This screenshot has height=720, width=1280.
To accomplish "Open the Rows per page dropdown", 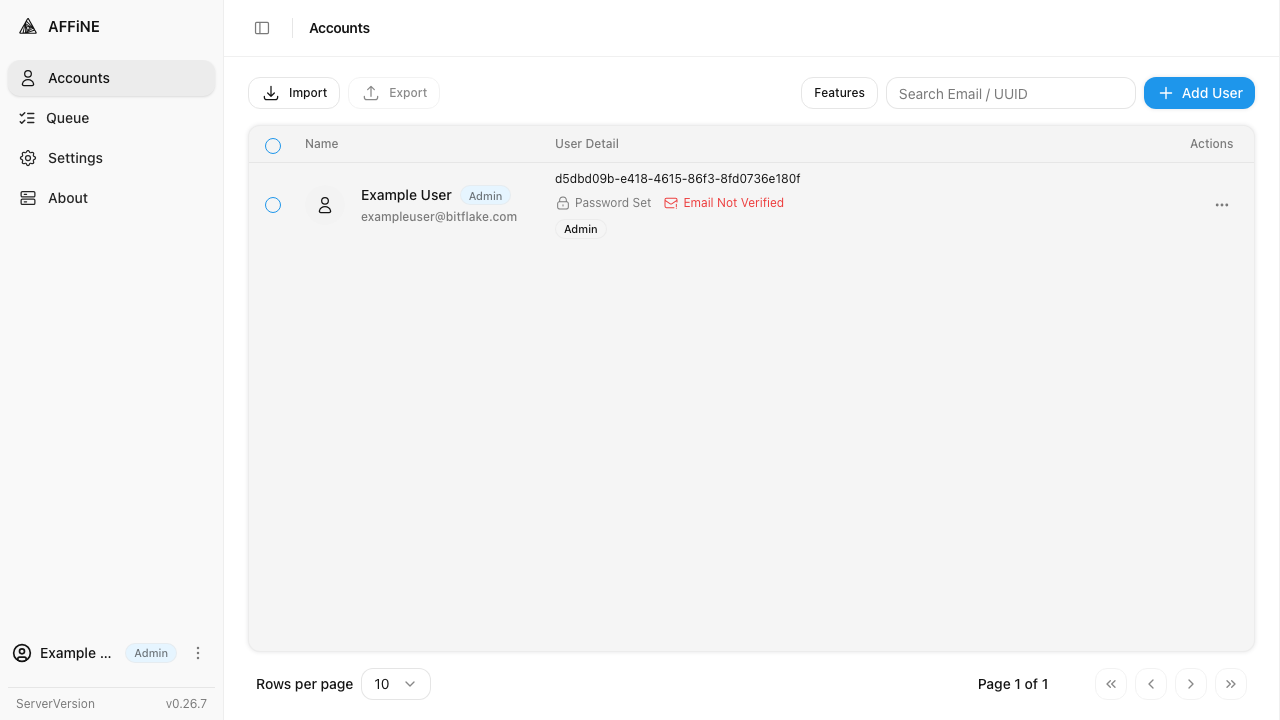I will pyautogui.click(x=396, y=684).
